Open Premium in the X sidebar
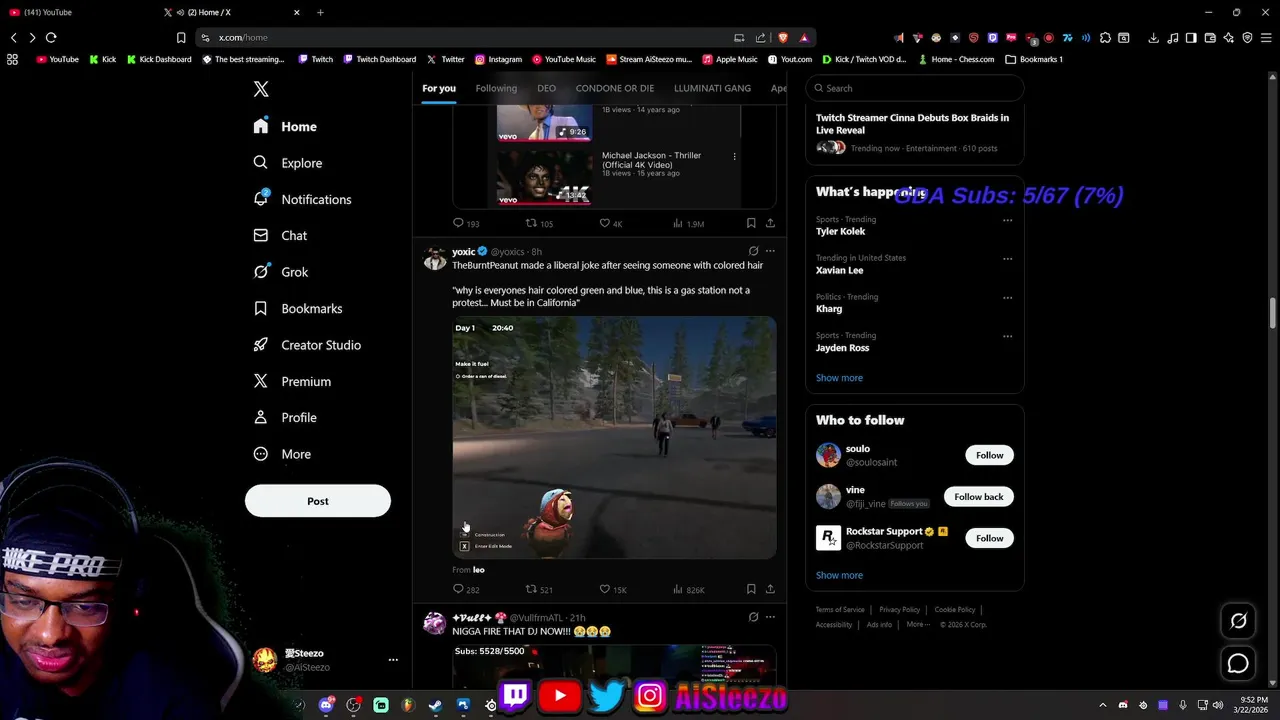Viewport: 1280px width, 720px height. coord(292,381)
